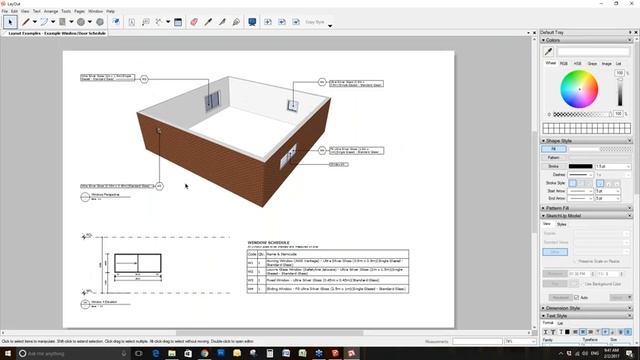Open the Line tool dropdown arrow
The height and width of the screenshot is (360, 640).
point(34,22)
